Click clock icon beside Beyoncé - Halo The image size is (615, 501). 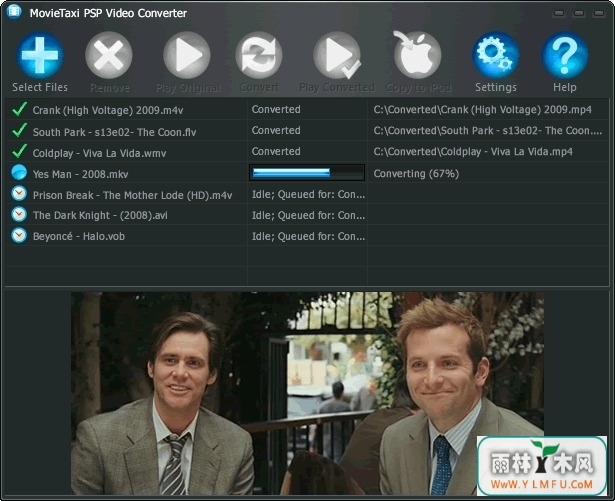point(19,235)
